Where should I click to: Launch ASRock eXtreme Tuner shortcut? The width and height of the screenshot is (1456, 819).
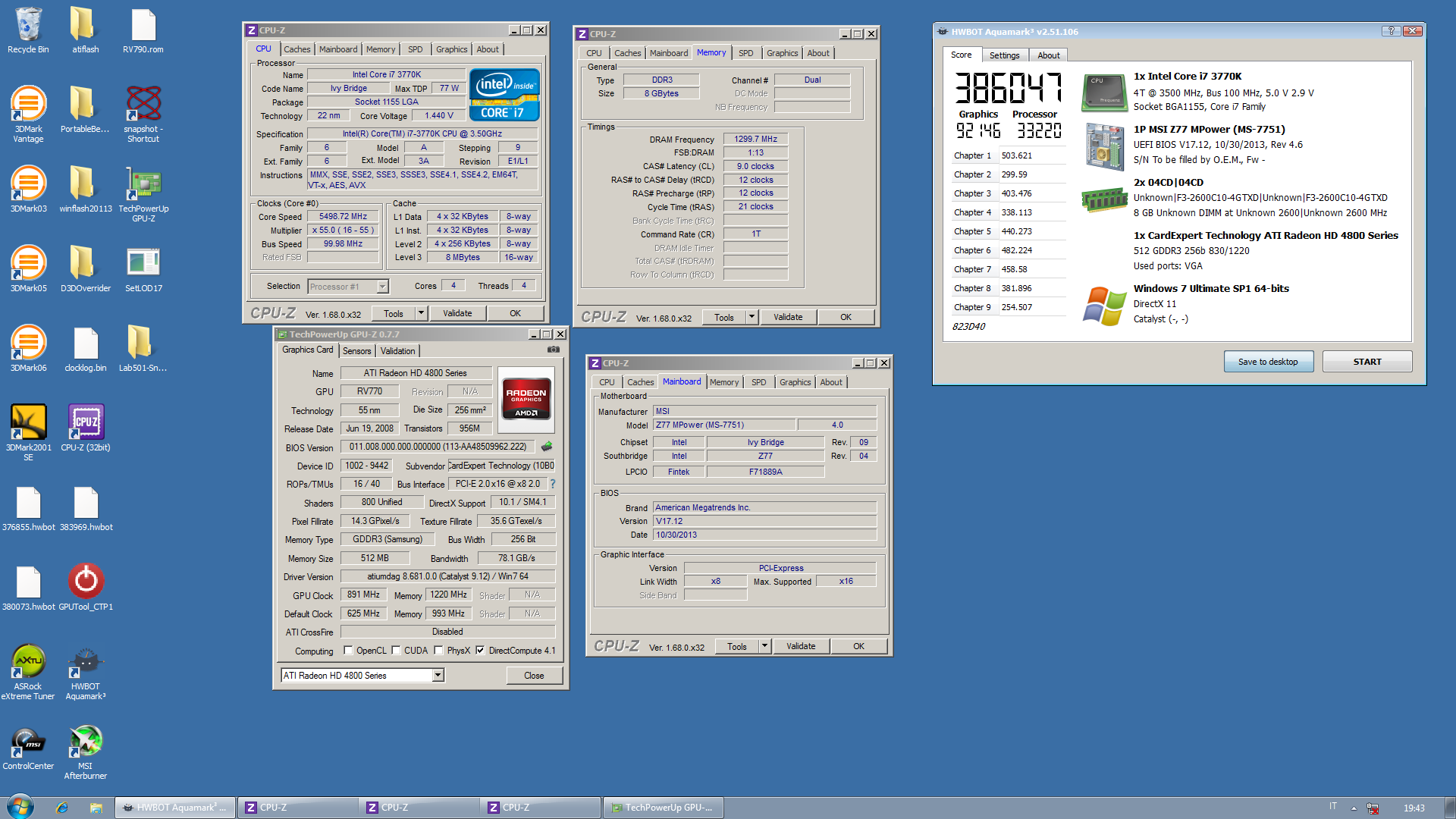28,671
